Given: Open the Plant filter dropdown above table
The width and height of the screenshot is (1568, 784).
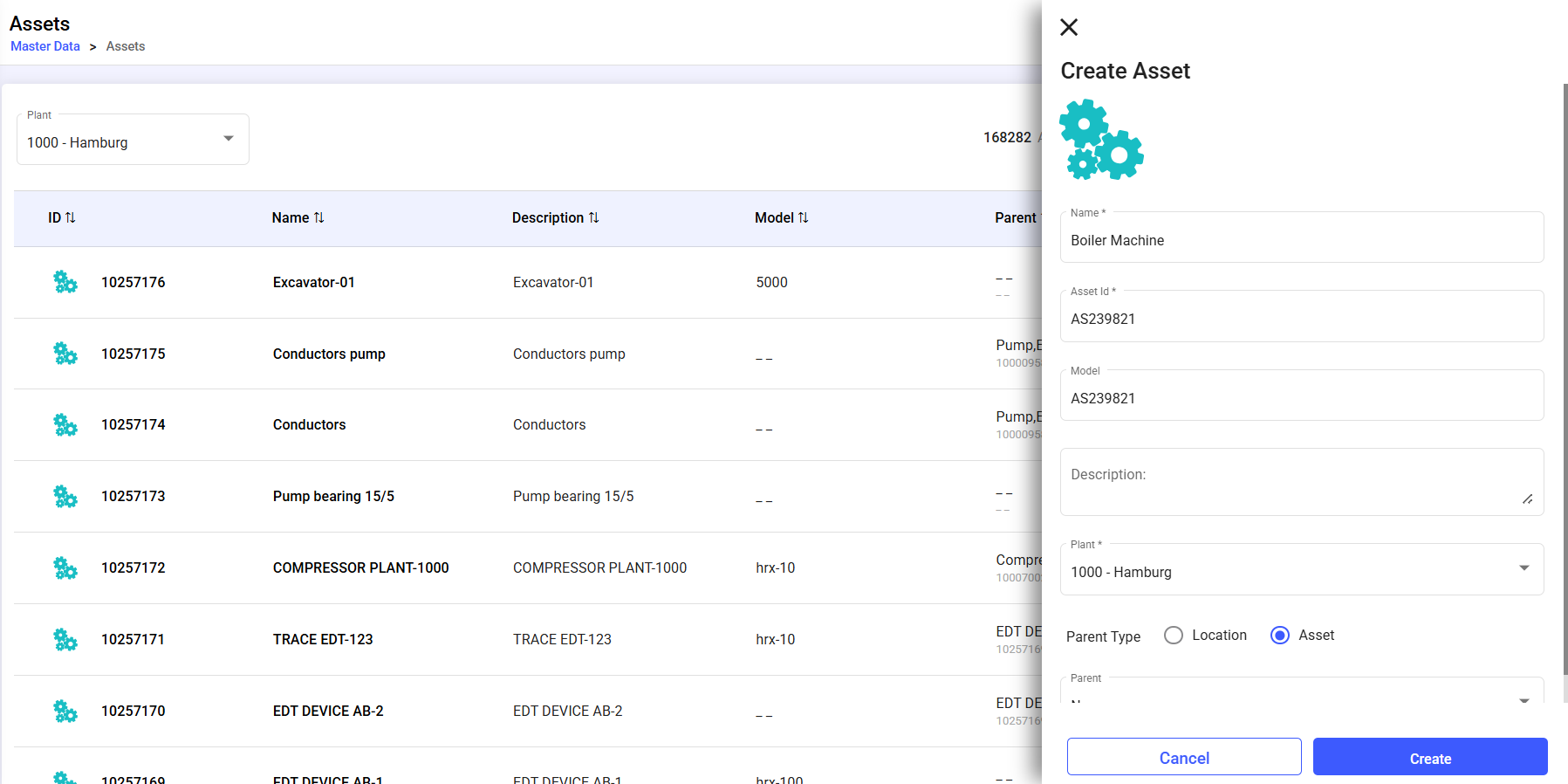Looking at the screenshot, I should [x=133, y=140].
